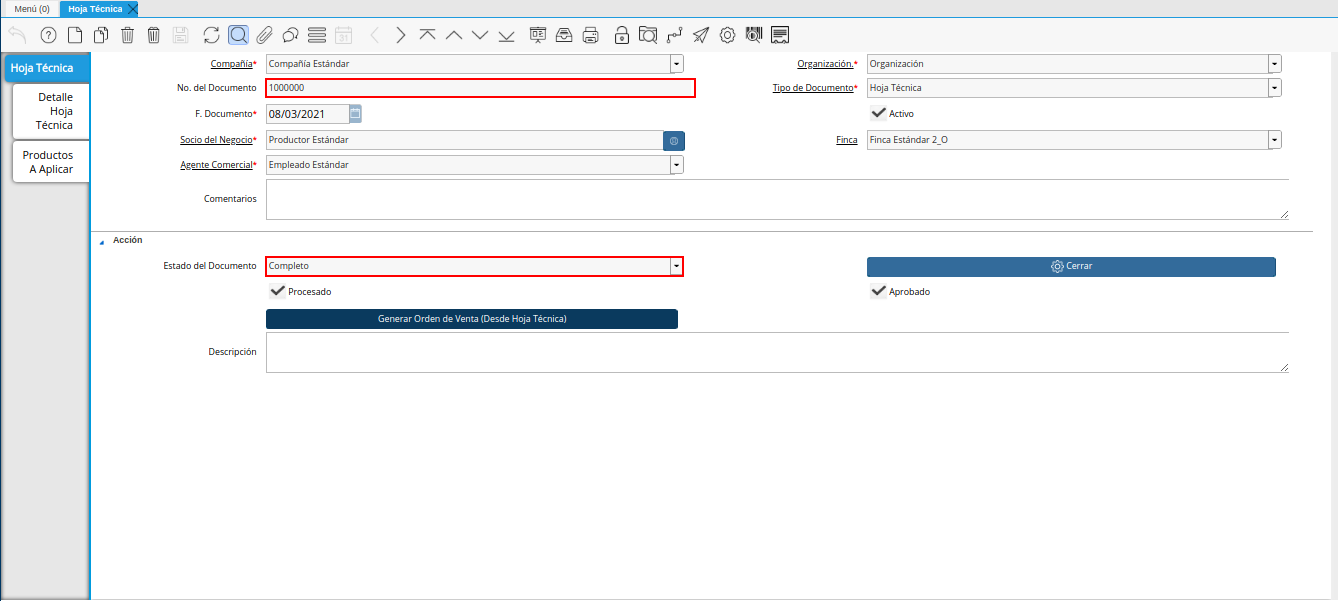This screenshot has width=1338, height=601.
Task: Open the Archive drawer toolbar icon
Action: click(x=564, y=35)
